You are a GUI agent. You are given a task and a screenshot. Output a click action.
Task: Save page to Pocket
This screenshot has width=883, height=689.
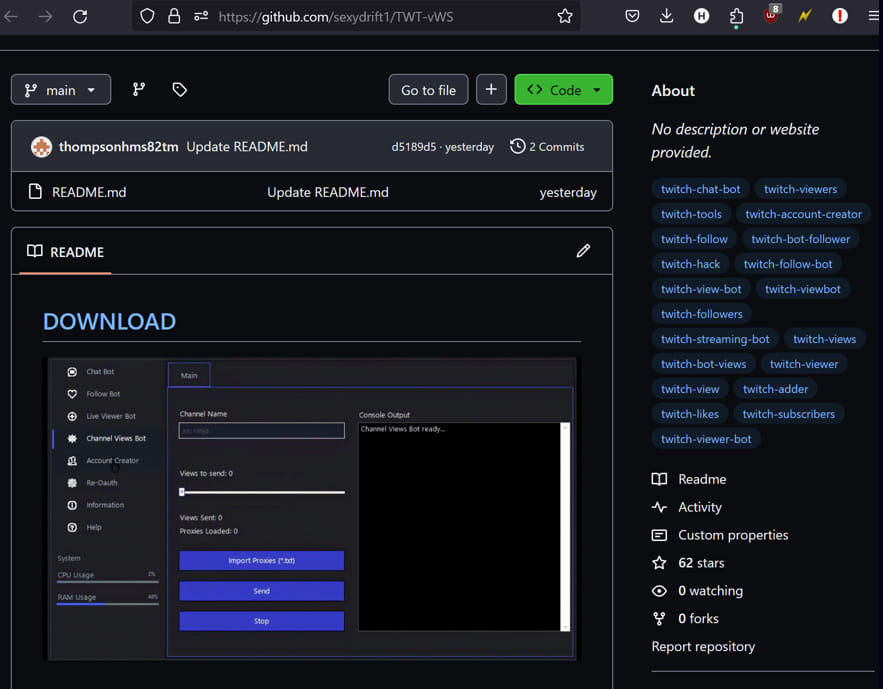pos(632,16)
